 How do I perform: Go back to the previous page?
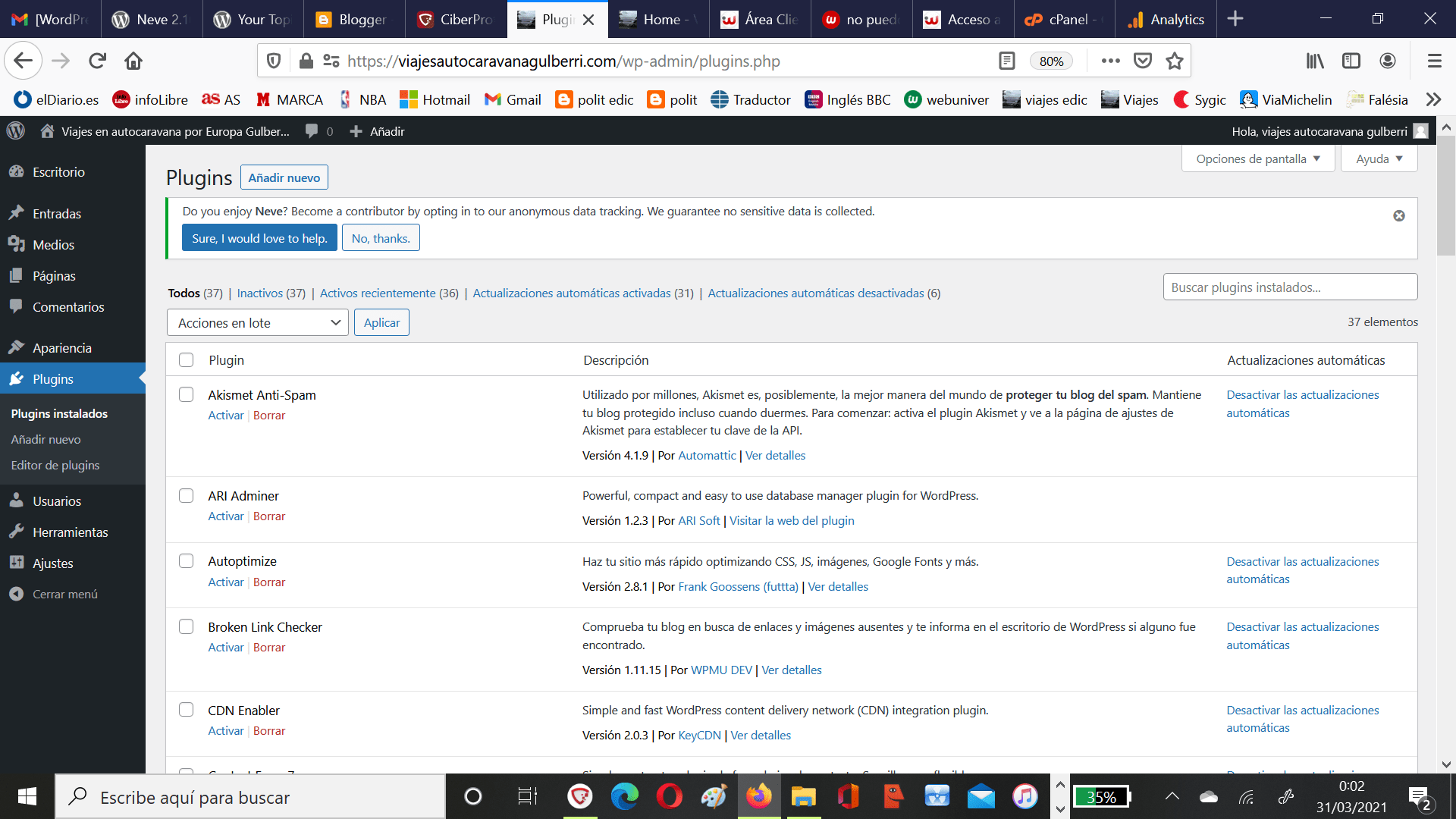23,61
